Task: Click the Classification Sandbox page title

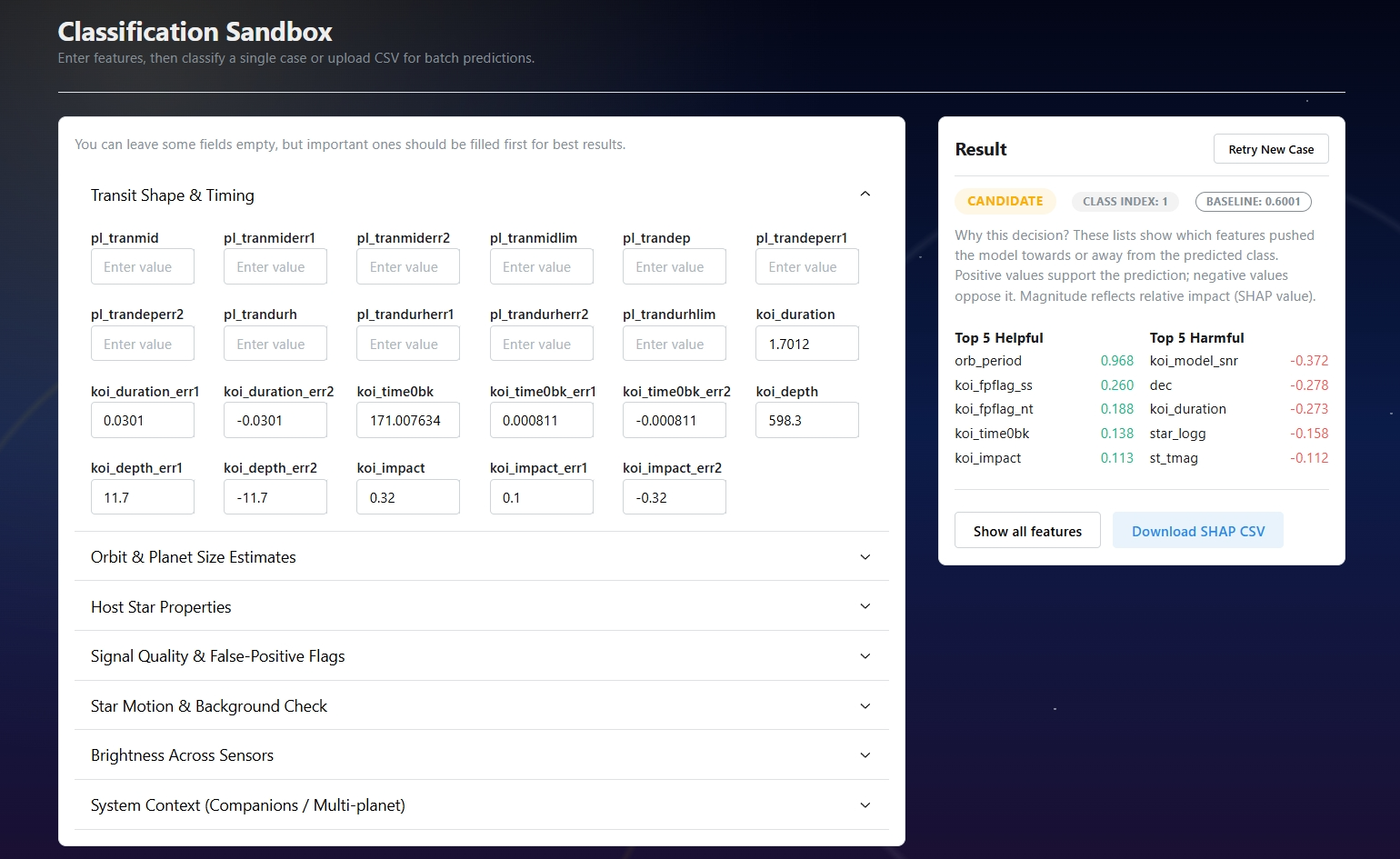Action: 195,32
